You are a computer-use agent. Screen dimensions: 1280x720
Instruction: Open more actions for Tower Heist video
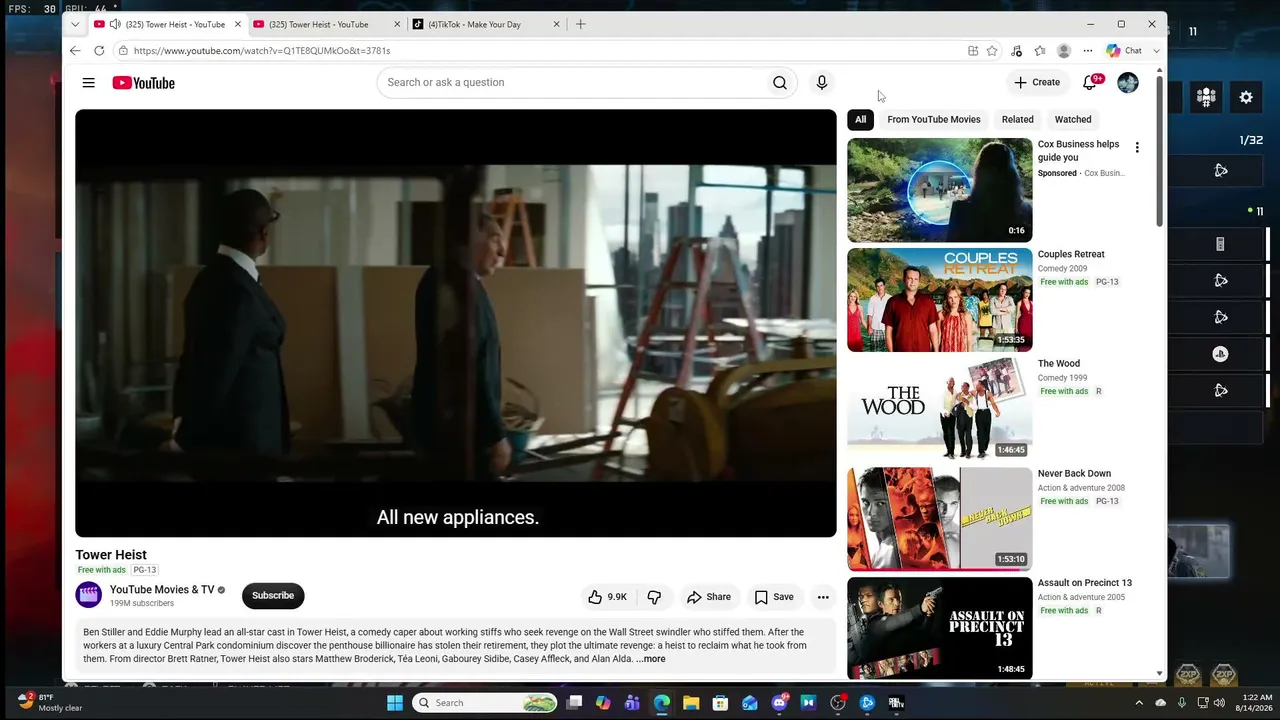[823, 597]
